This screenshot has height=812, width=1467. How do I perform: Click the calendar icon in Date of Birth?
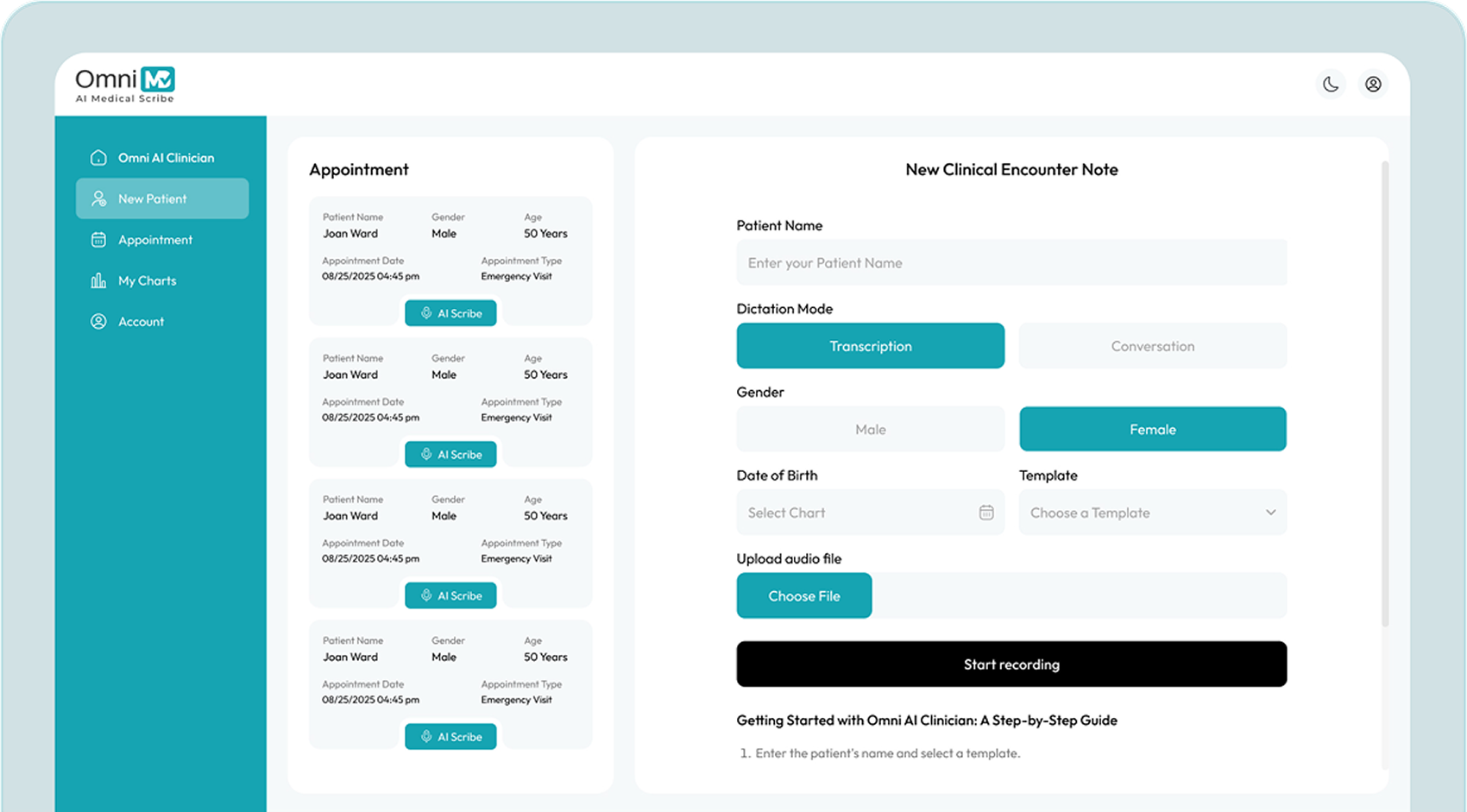pos(986,513)
